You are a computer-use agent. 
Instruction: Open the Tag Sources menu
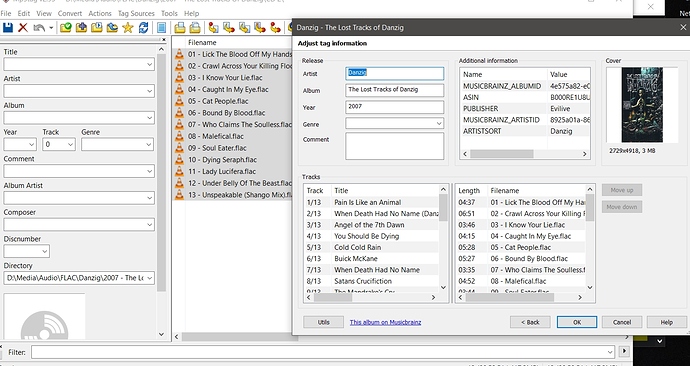tap(136, 14)
